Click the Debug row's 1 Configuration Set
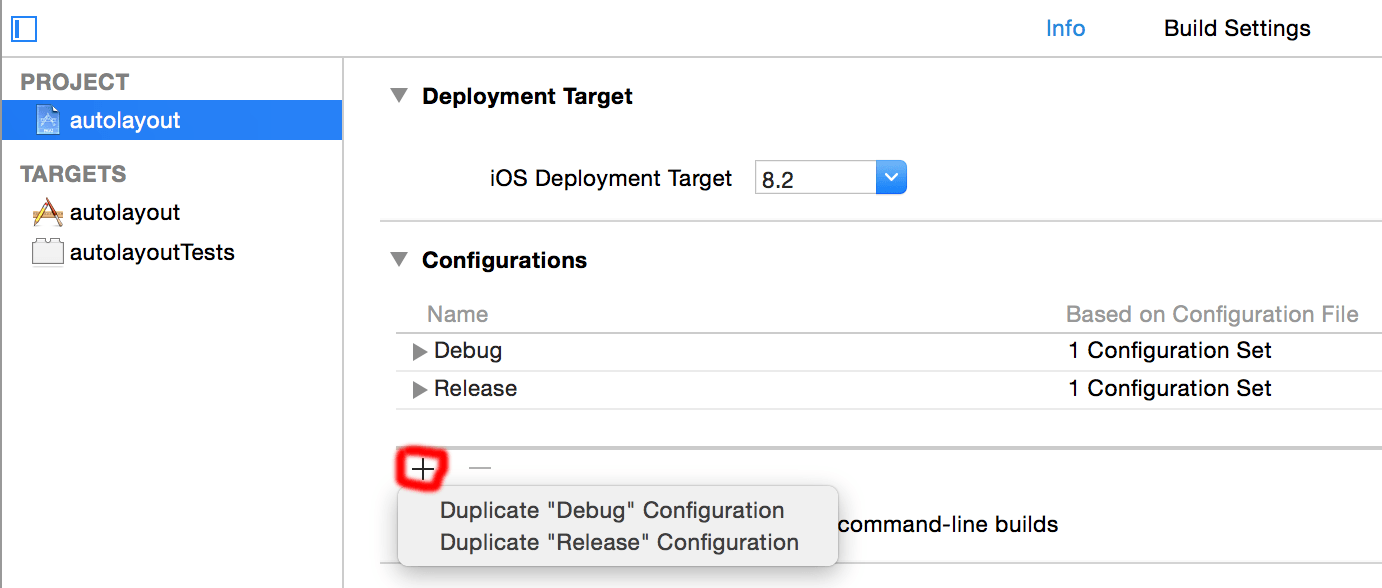Image resolution: width=1382 pixels, height=588 pixels. (1169, 351)
